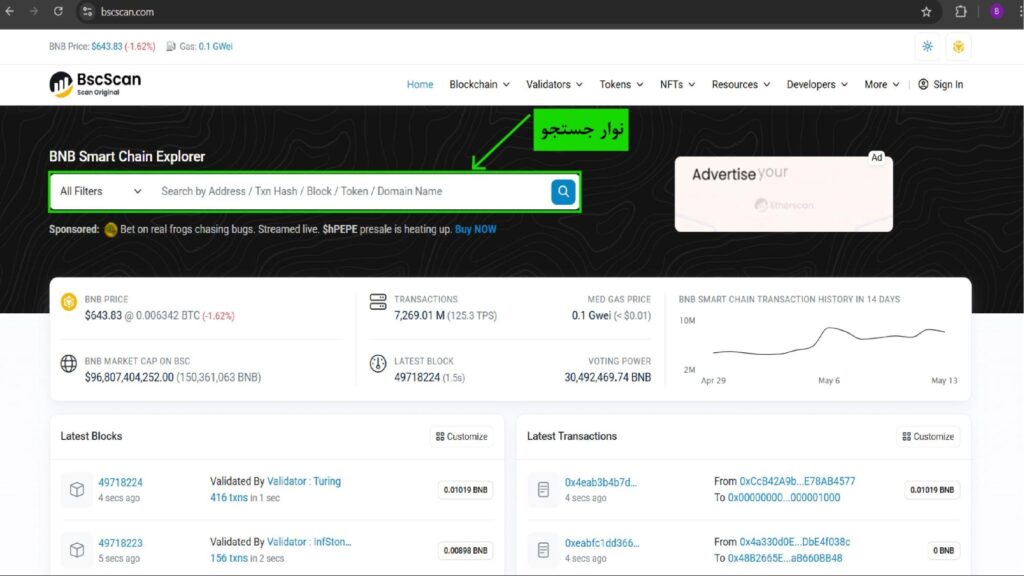Customize the Latest Blocks panel
This screenshot has height=576, width=1024.
click(x=462, y=436)
